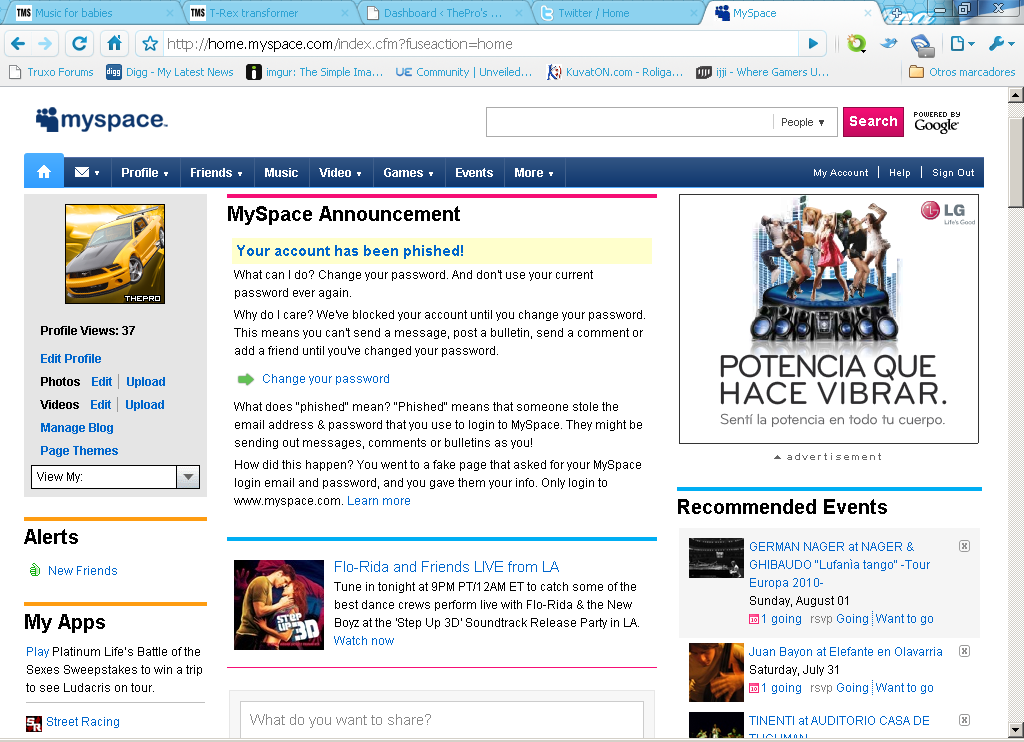Click the browser forward arrow
The height and width of the screenshot is (742, 1024).
45,44
